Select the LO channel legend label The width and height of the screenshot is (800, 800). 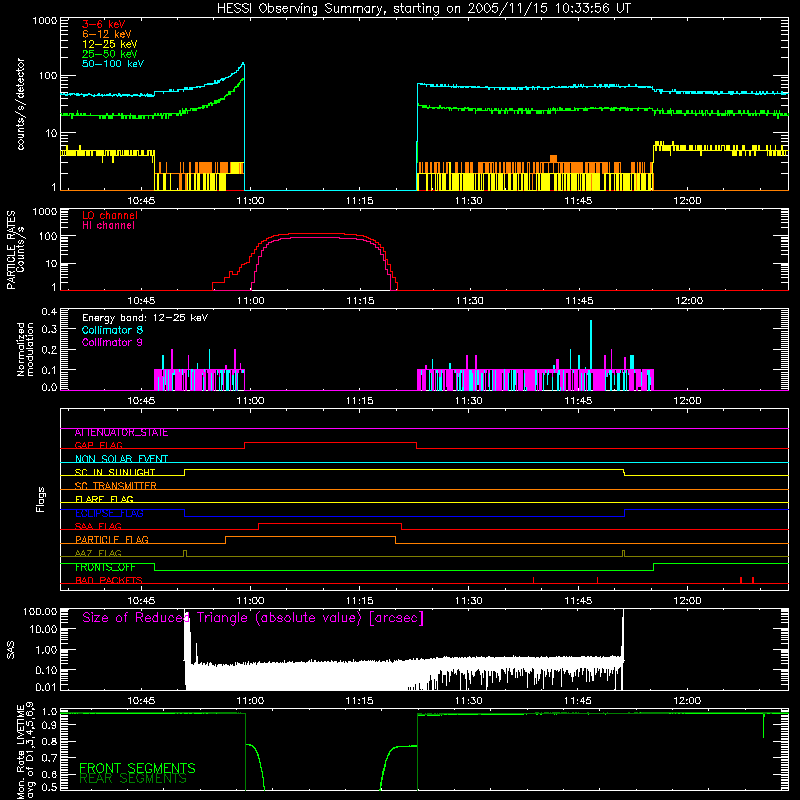click(110, 215)
